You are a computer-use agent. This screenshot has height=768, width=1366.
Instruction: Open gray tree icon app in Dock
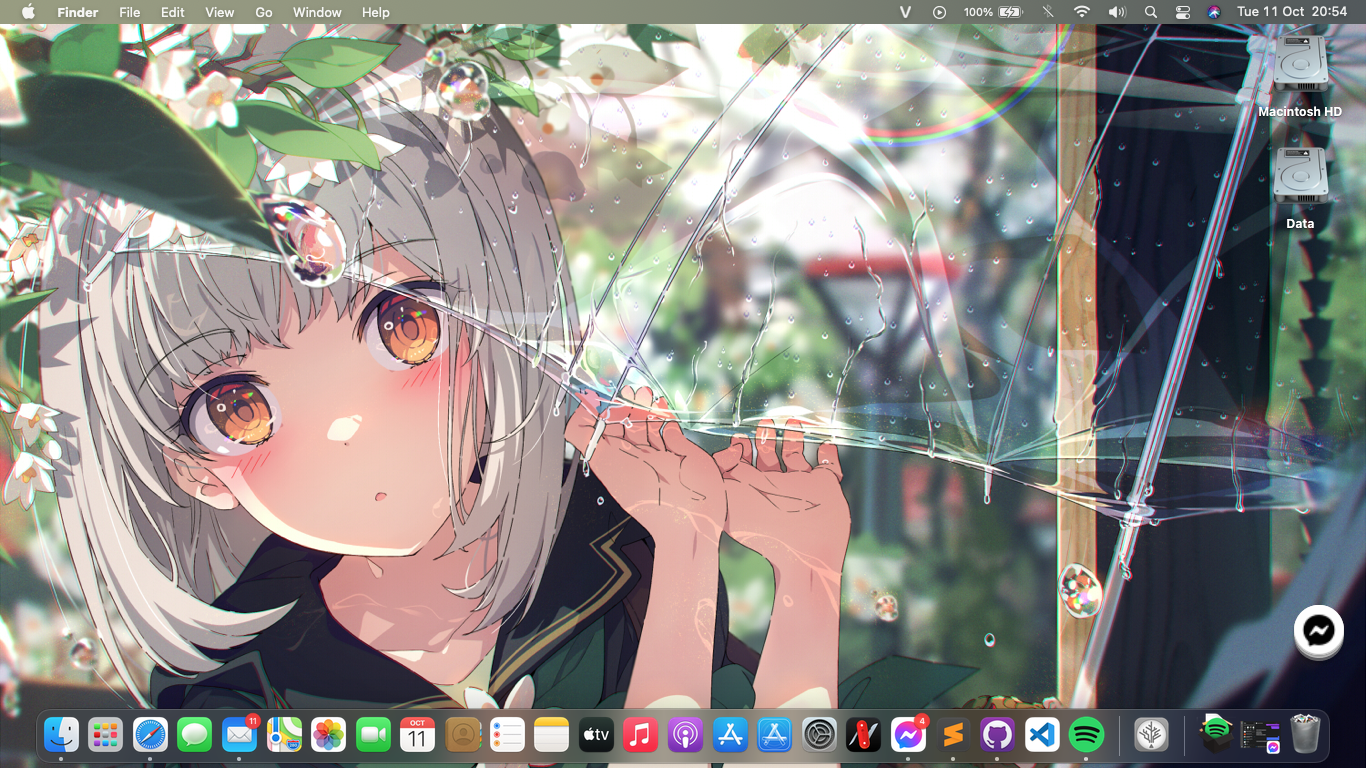pyautogui.click(x=1151, y=736)
